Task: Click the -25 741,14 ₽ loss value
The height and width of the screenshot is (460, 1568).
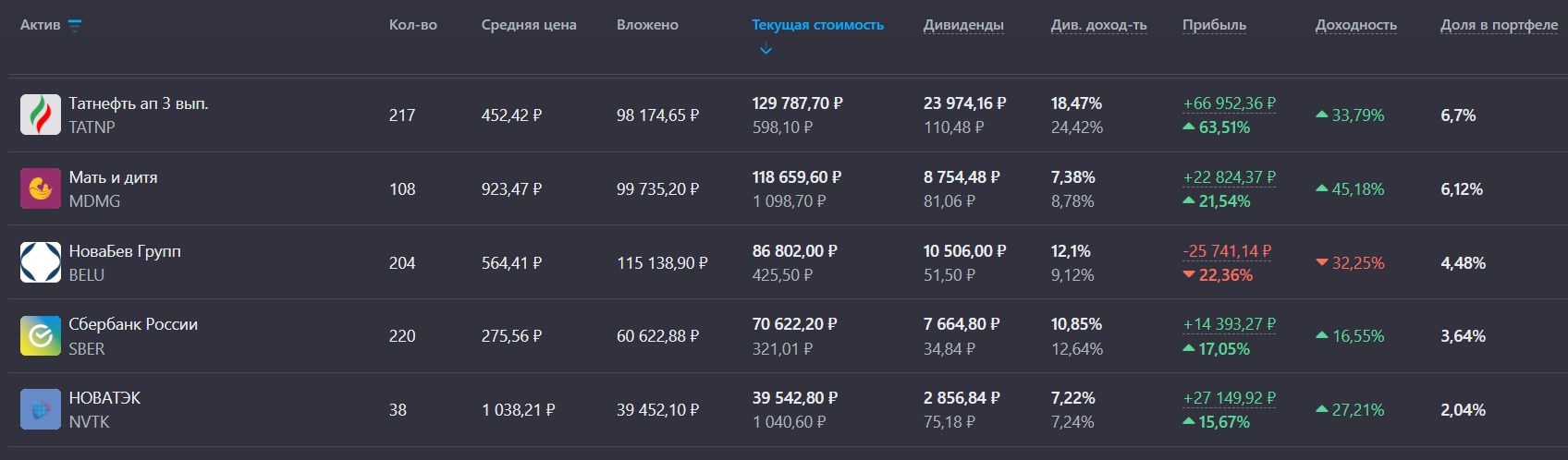Action: tap(1227, 251)
